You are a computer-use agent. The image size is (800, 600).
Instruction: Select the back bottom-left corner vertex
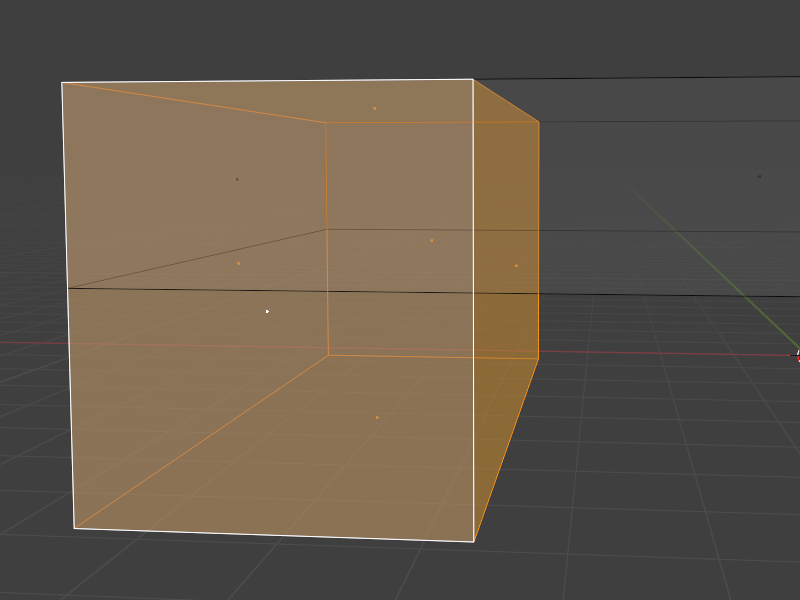point(328,355)
